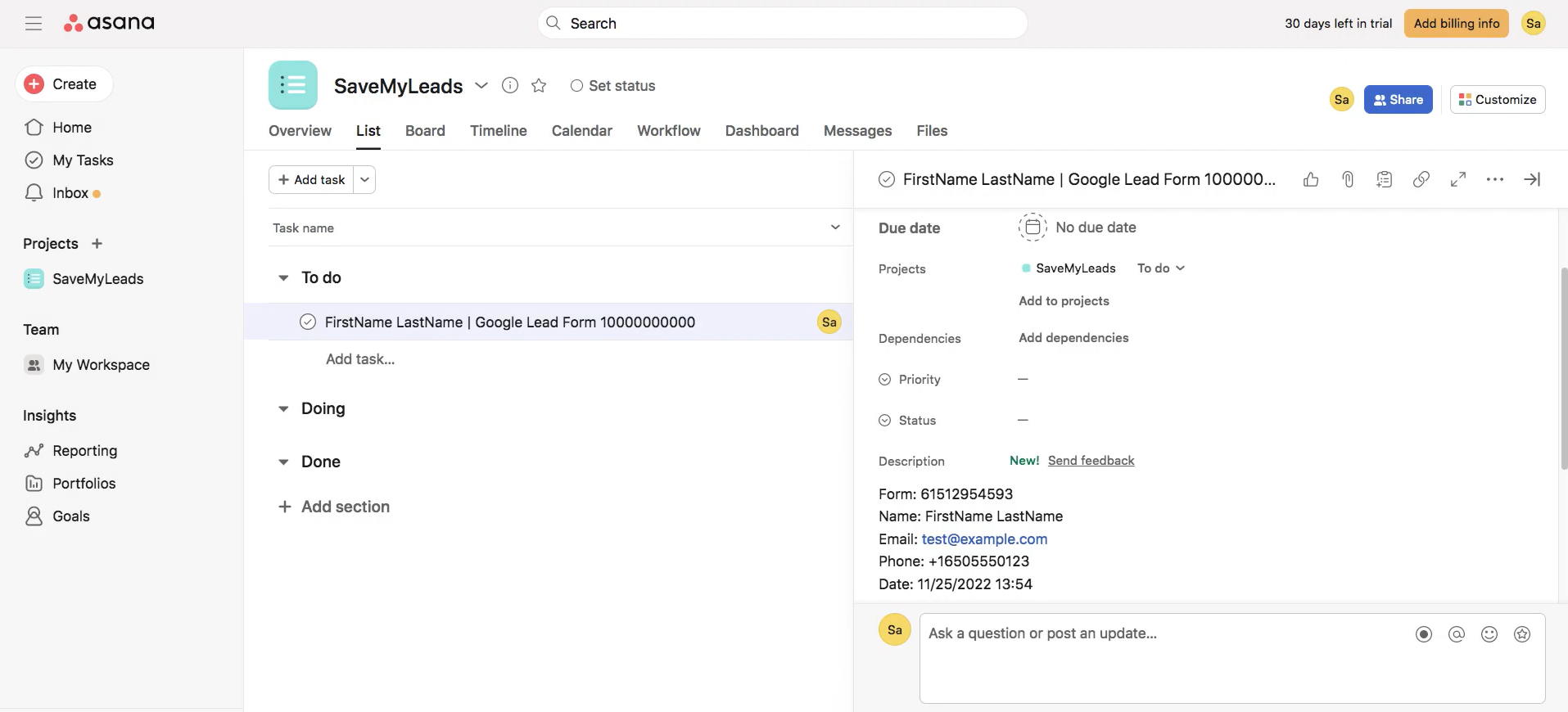Close the task details pane
The width and height of the screenshot is (1568, 712).
pyautogui.click(x=1532, y=179)
